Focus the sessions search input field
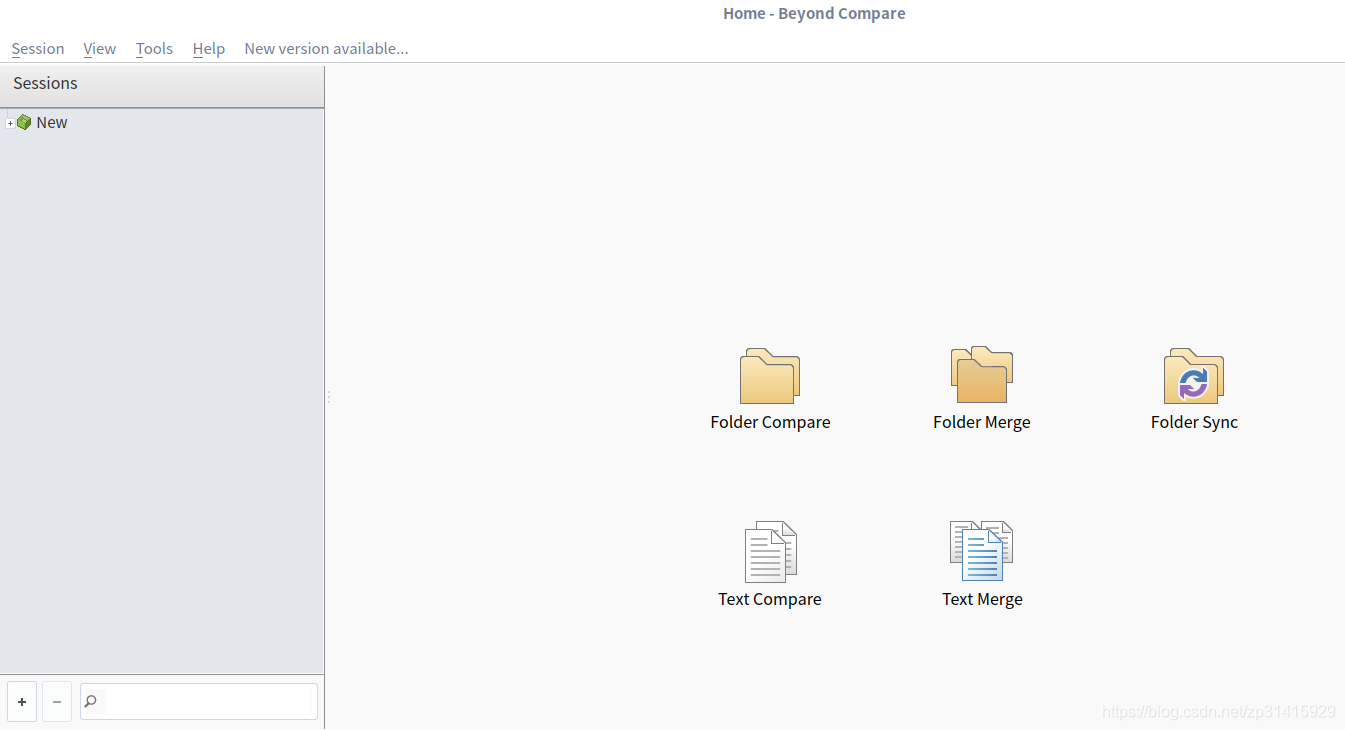This screenshot has height=730, width=1345. [x=199, y=702]
